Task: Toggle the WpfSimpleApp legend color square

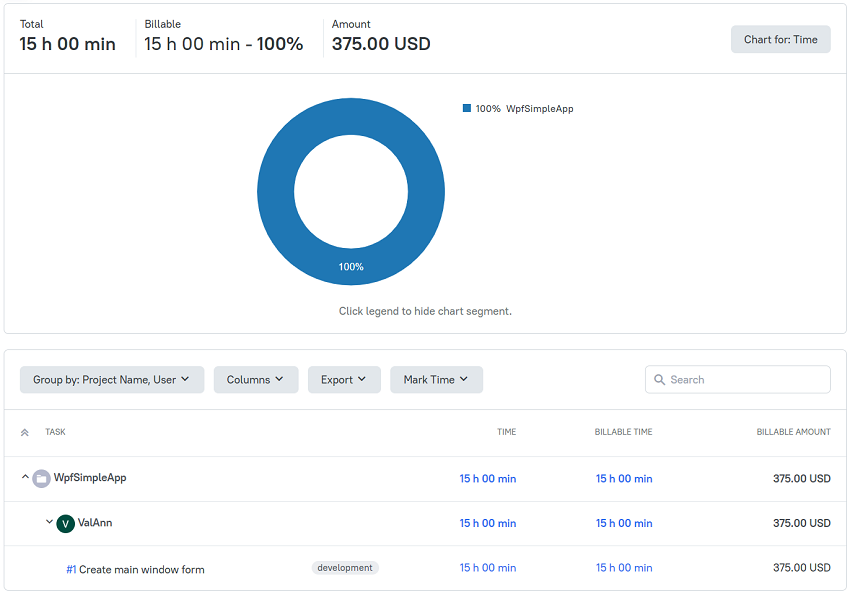Action: click(x=467, y=108)
